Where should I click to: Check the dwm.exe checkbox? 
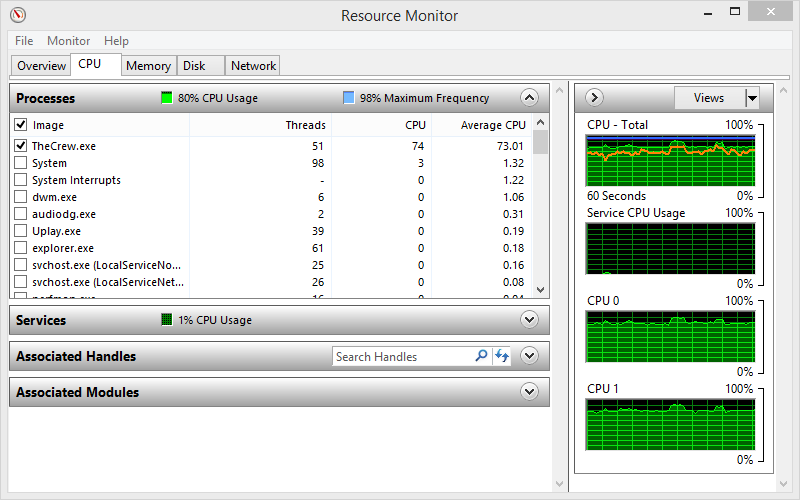tap(20, 197)
